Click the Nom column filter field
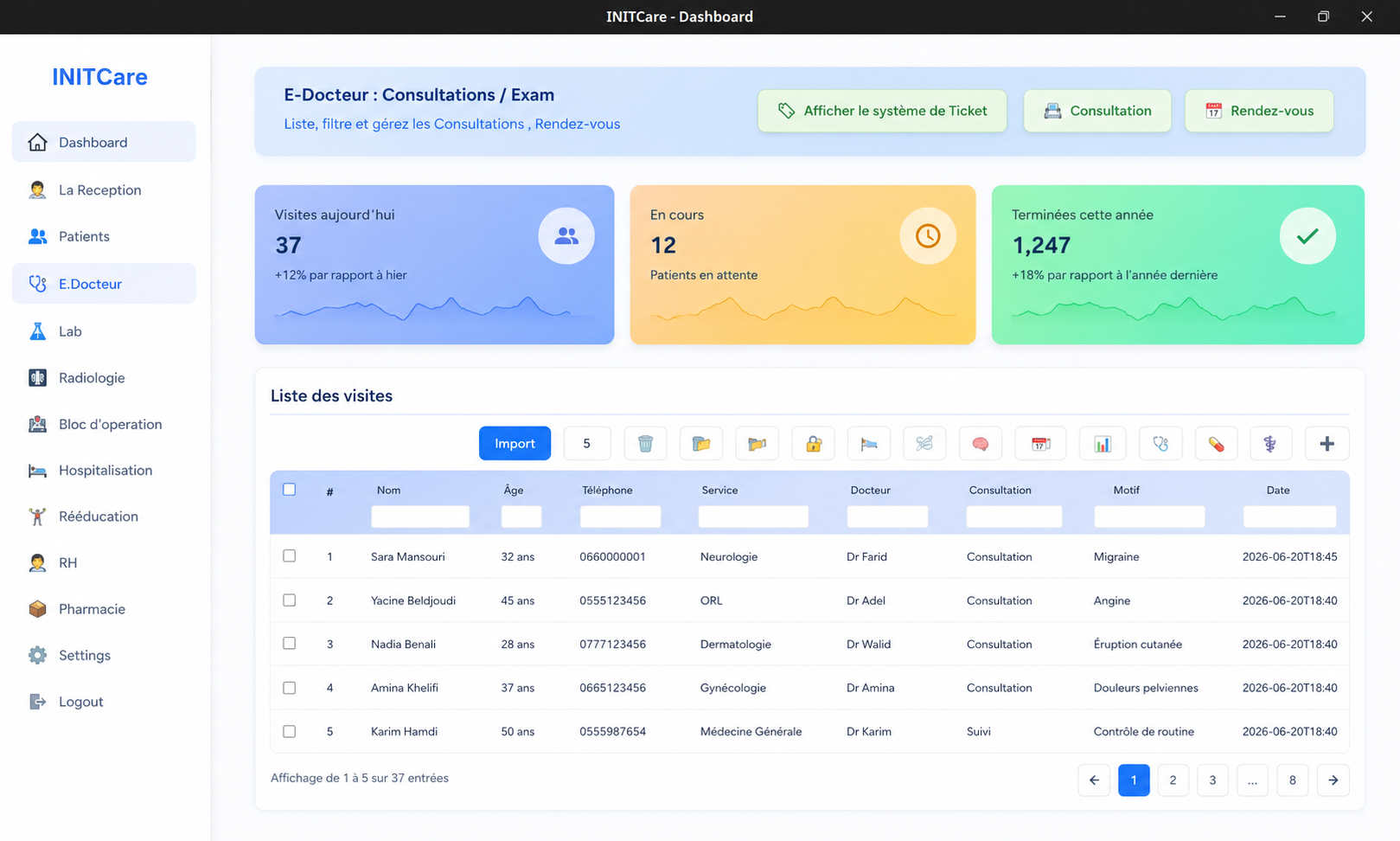 pyautogui.click(x=420, y=517)
